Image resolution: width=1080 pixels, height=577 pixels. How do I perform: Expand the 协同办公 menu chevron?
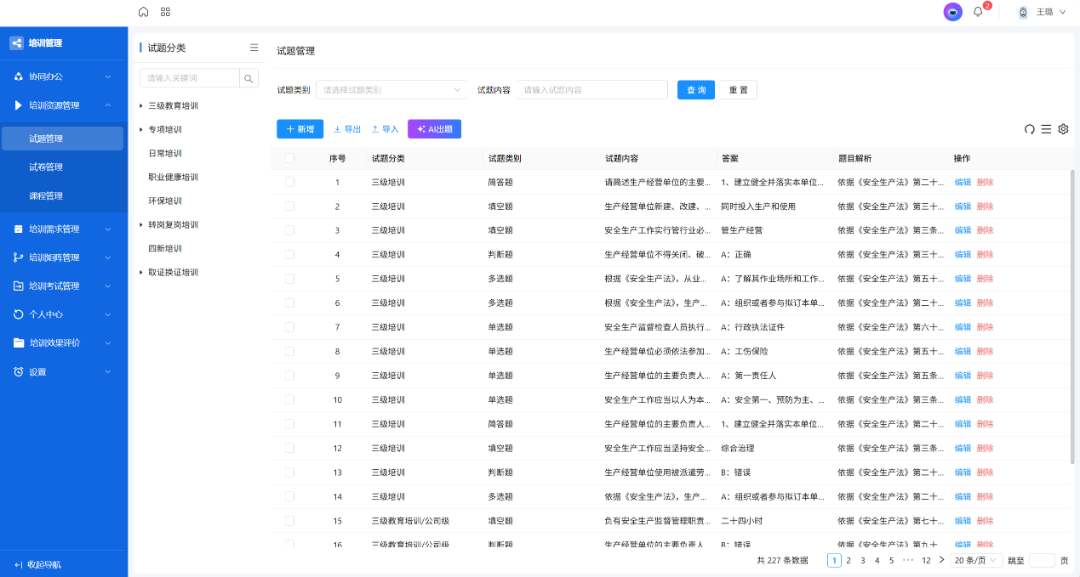coord(107,76)
